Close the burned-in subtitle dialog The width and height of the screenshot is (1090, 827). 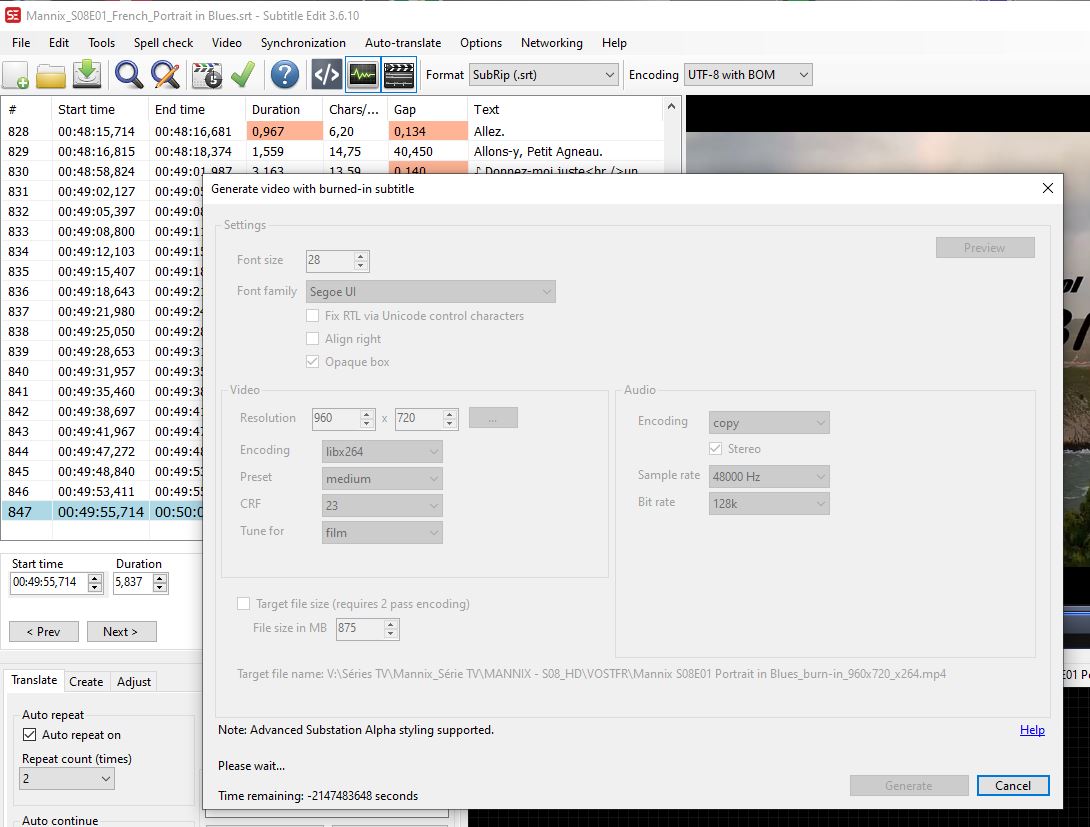tap(1048, 188)
